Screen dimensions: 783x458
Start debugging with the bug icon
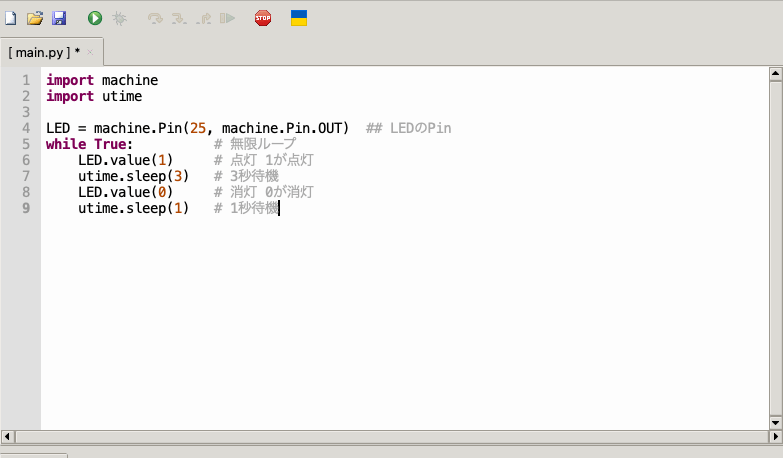(119, 18)
